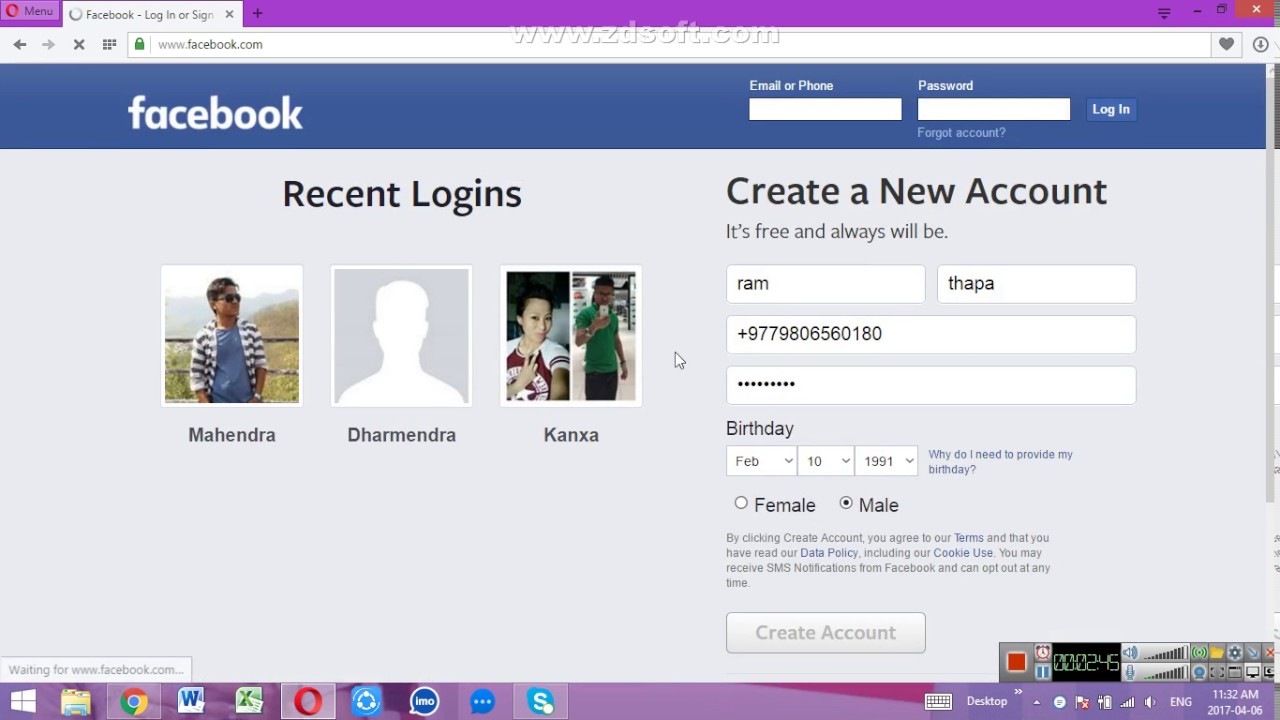Toggle the recorder webcam icon
Screen dimensions: 1280x720
pos(1199,672)
